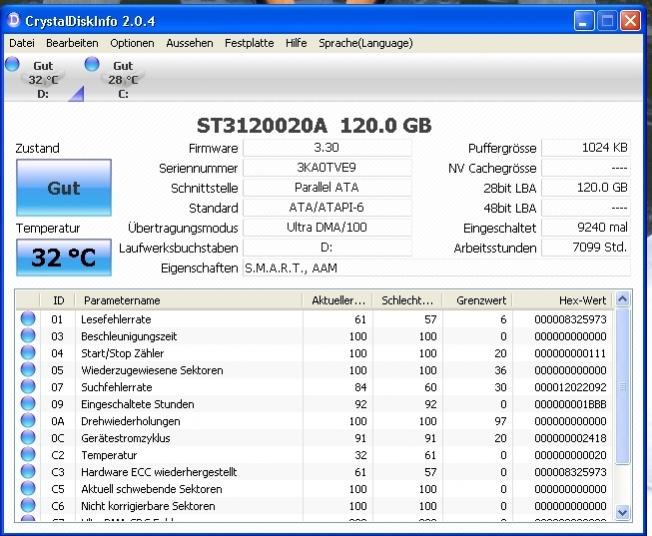Click status icon for Wiederzugewiesene Sektoren row
Viewport: 652px width, 536px height.
28,370
